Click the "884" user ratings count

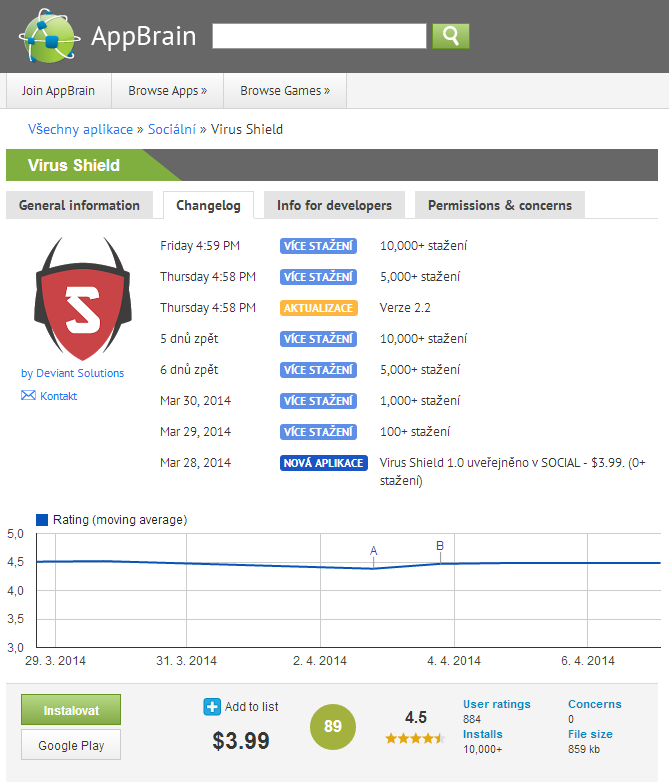point(472,719)
